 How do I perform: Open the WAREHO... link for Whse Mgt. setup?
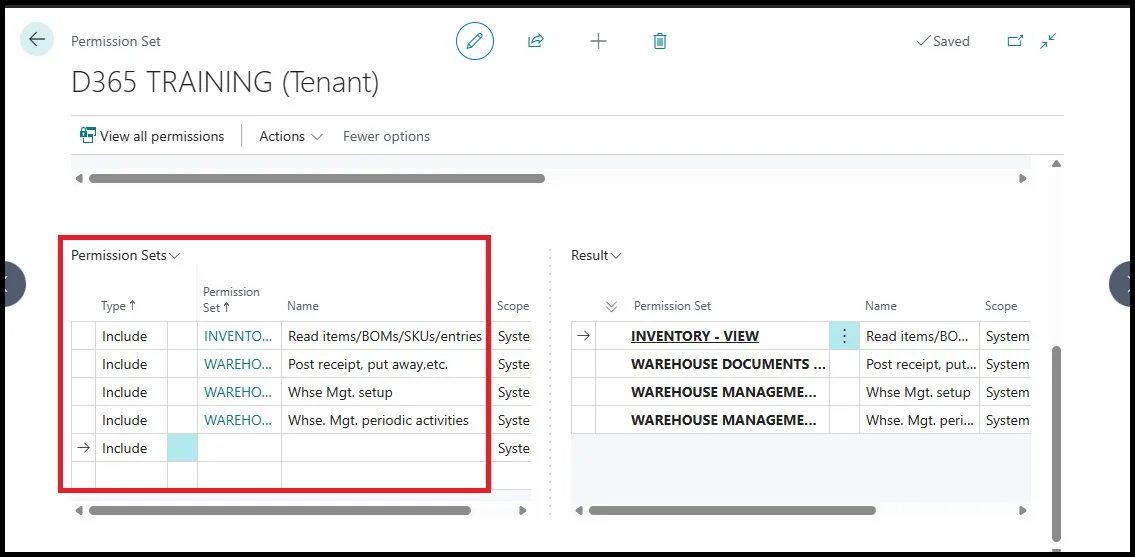[x=239, y=393]
